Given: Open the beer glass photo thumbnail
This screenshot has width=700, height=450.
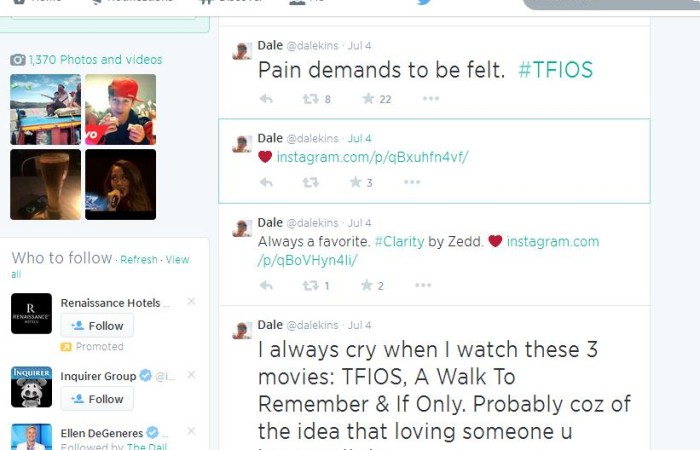Looking at the screenshot, I should pos(46,184).
